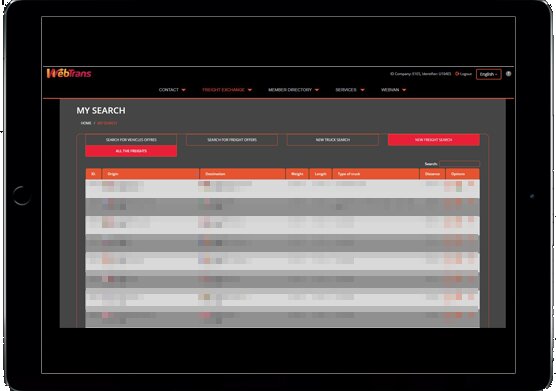Click the New Freight Search button
The image size is (556, 391).
(434, 140)
